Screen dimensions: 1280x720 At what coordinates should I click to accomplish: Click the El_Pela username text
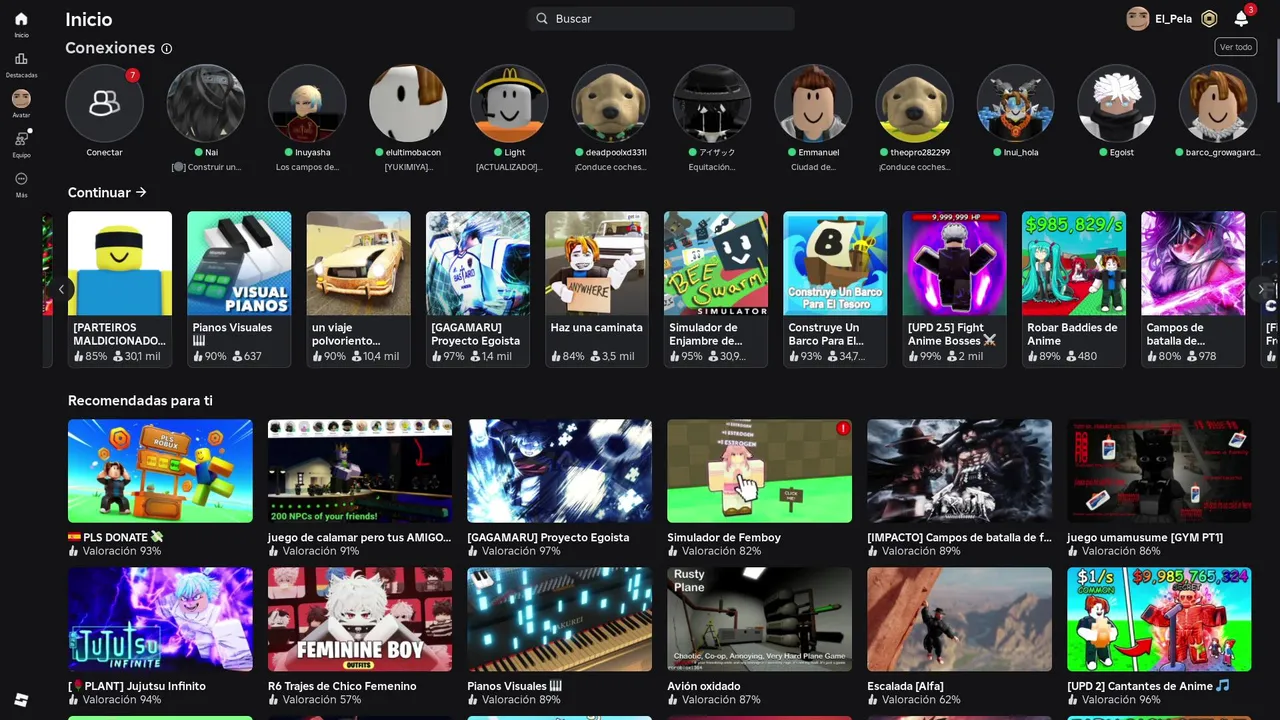[x=1173, y=18]
